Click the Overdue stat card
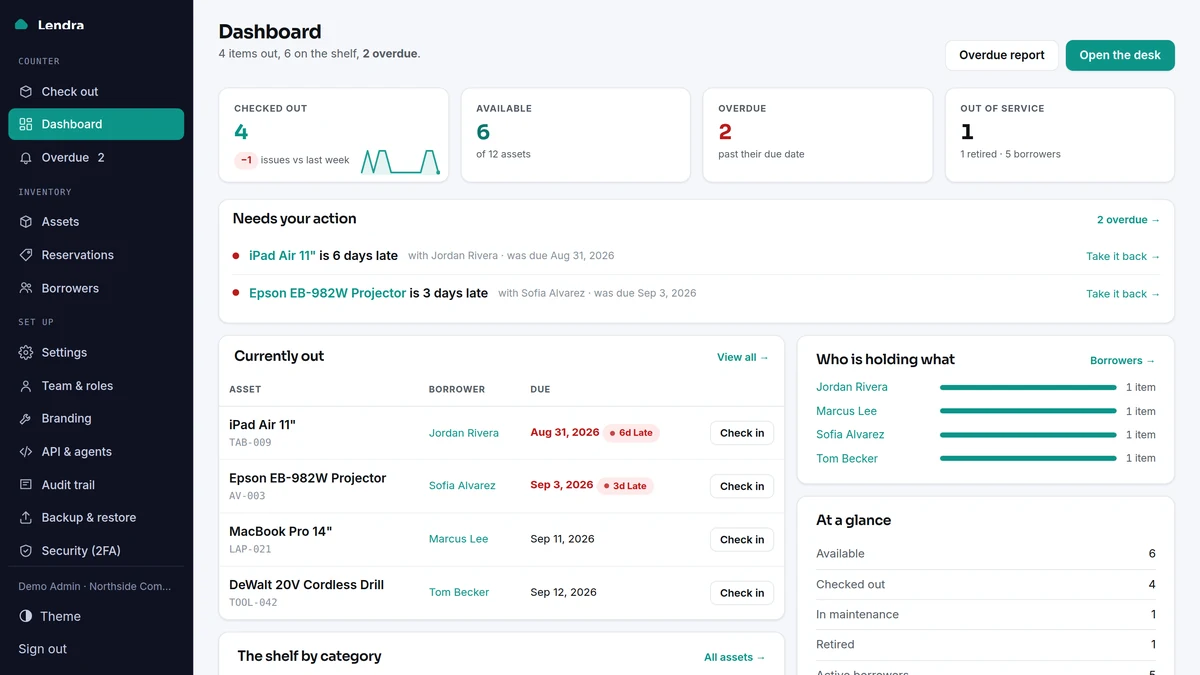The height and width of the screenshot is (675, 1200). [x=818, y=135]
